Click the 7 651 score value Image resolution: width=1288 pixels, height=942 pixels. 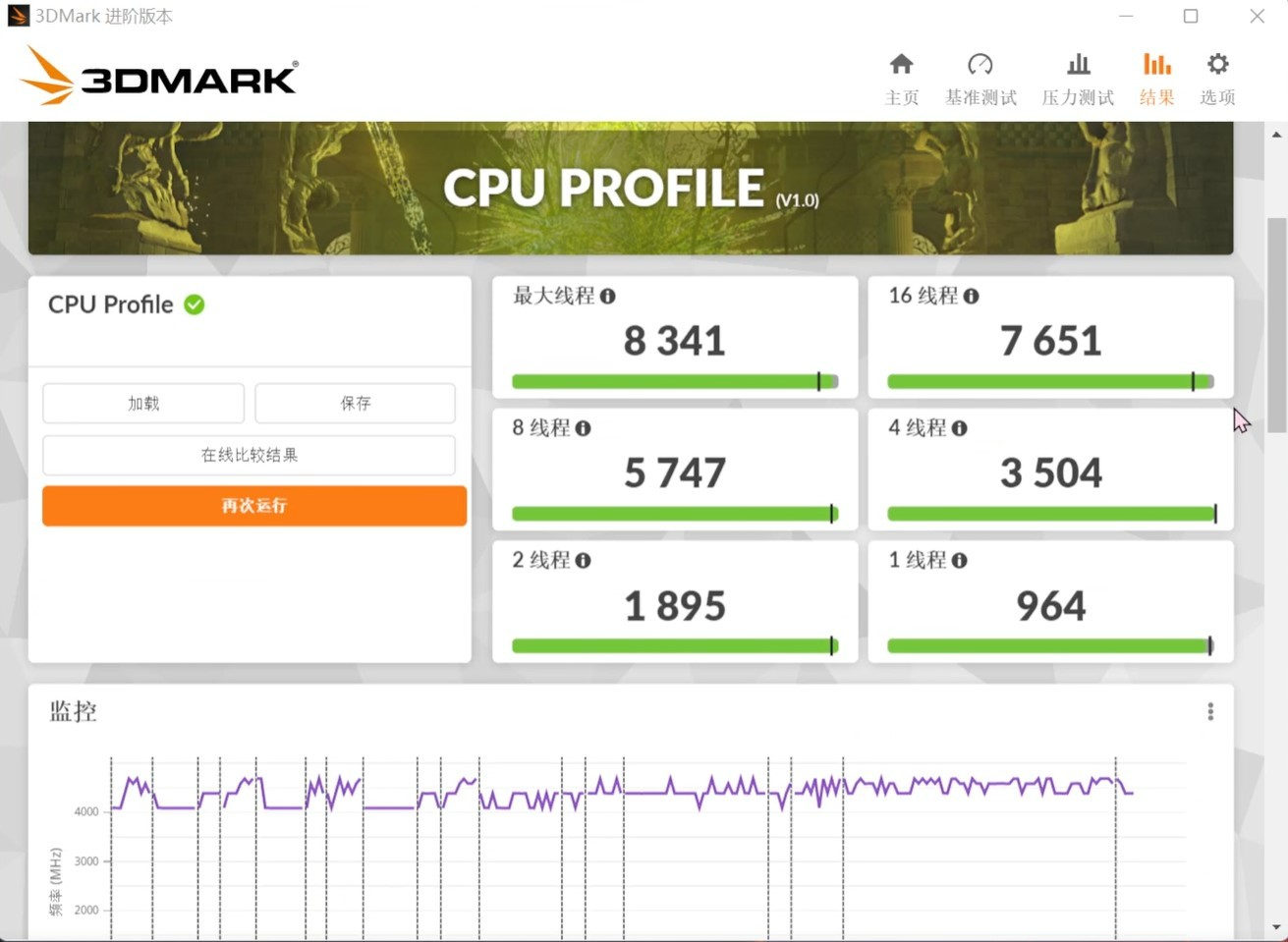tap(1050, 341)
